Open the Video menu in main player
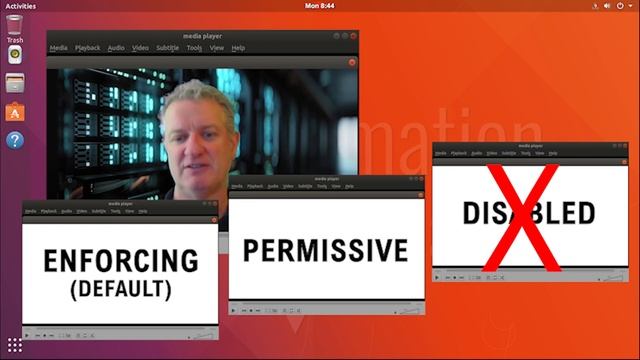 tap(140, 48)
